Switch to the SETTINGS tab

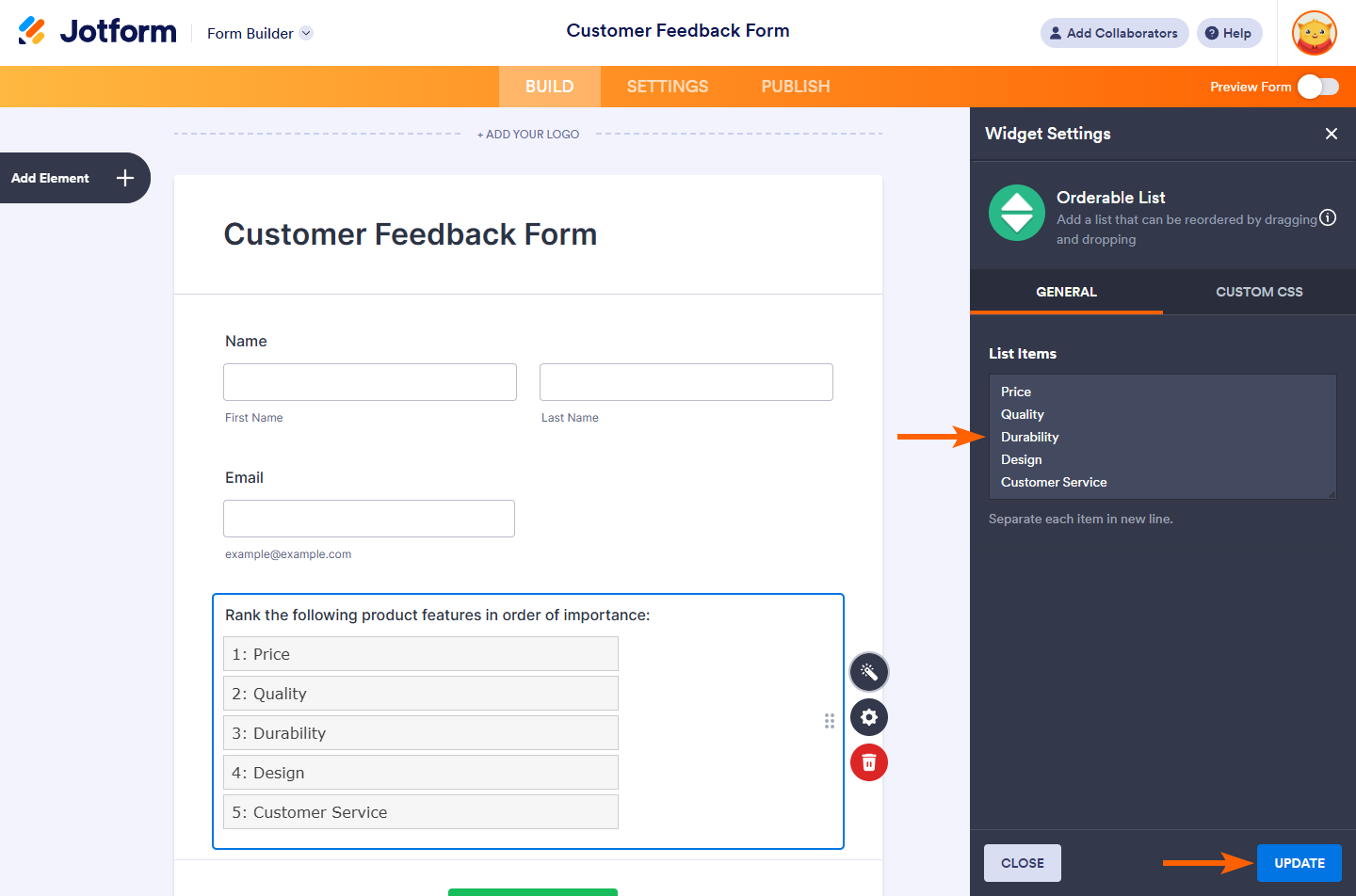pos(668,87)
